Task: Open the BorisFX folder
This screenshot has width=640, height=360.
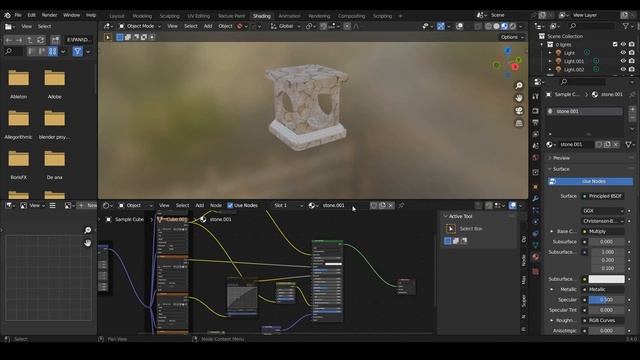Action: pos(18,159)
